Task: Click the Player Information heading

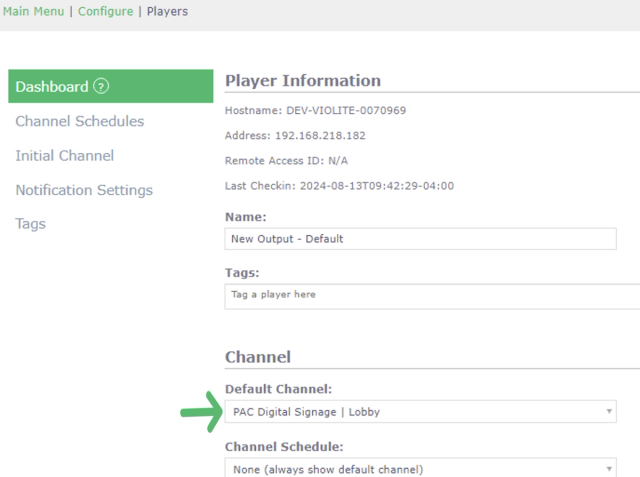Action: pos(303,81)
